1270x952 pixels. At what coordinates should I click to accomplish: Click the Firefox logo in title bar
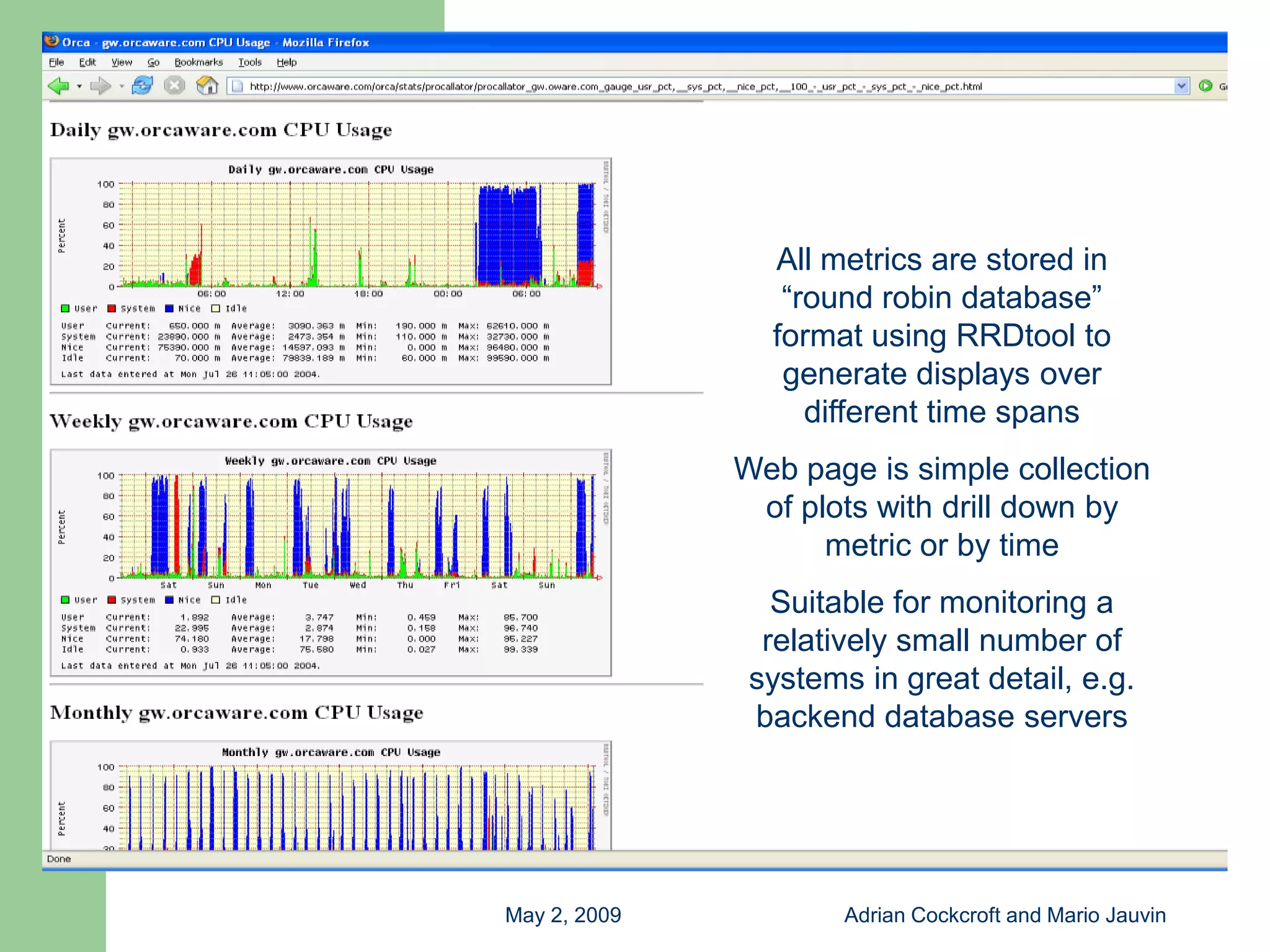pos(51,42)
